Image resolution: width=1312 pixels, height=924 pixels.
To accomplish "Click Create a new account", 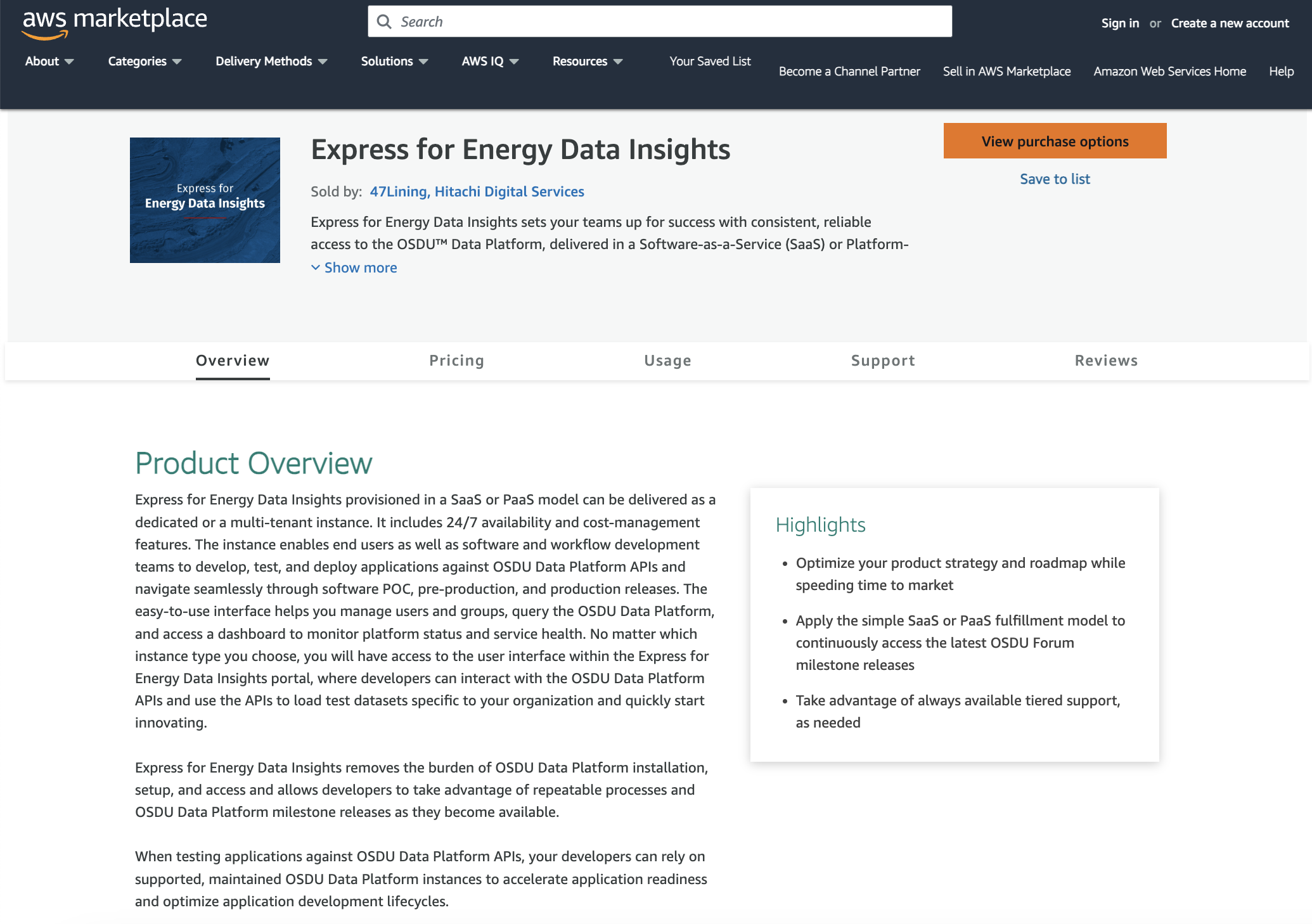I will coord(1230,23).
